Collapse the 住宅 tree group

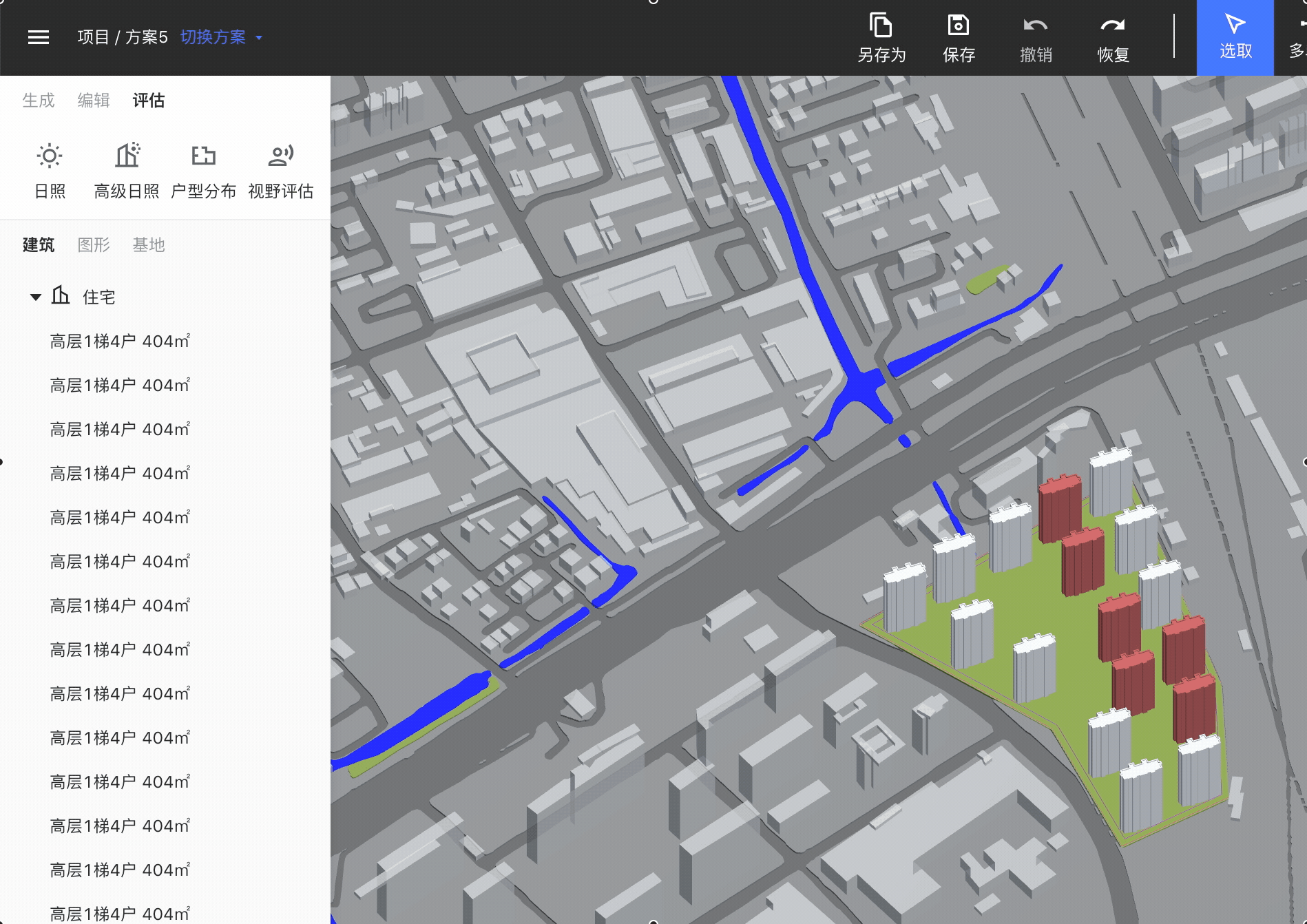[36, 297]
